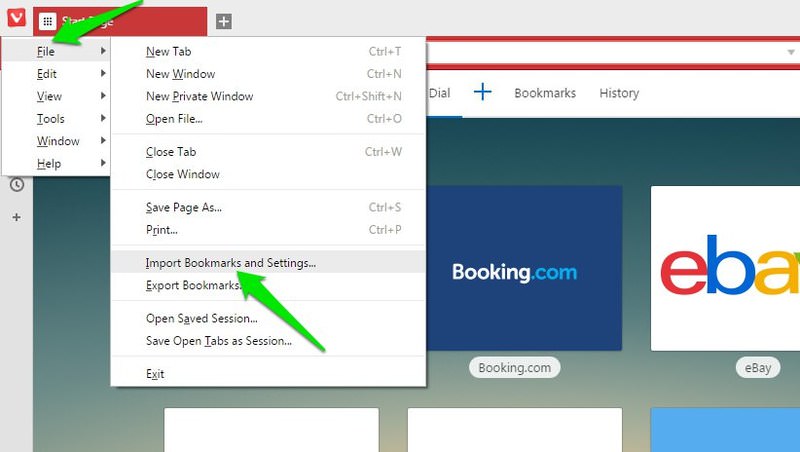The height and width of the screenshot is (452, 800).
Task: Click the new tab plus button
Action: [x=223, y=21]
